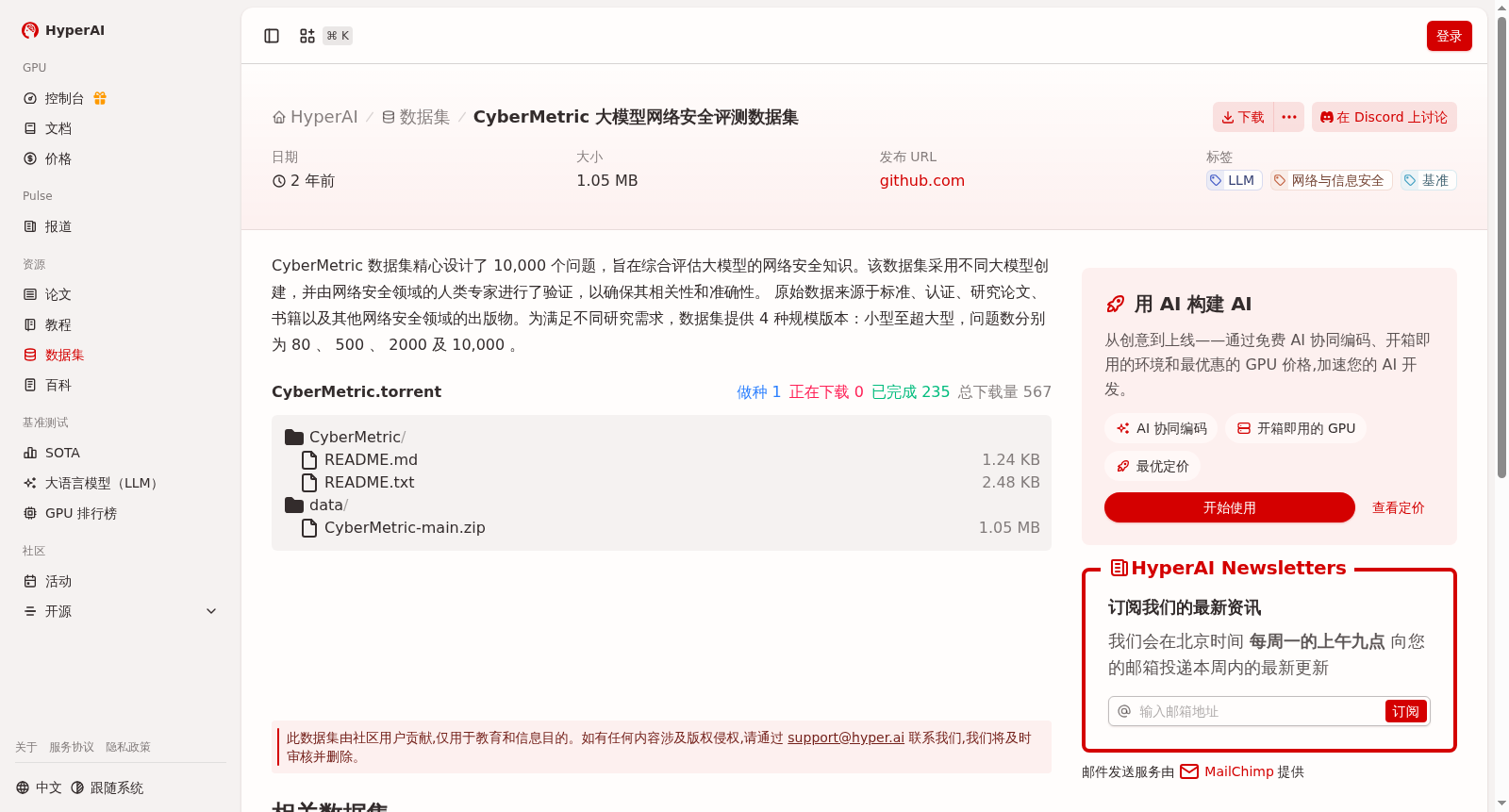This screenshot has width=1509, height=812.
Task: Click the 订阅 subscribe button
Action: click(1406, 711)
